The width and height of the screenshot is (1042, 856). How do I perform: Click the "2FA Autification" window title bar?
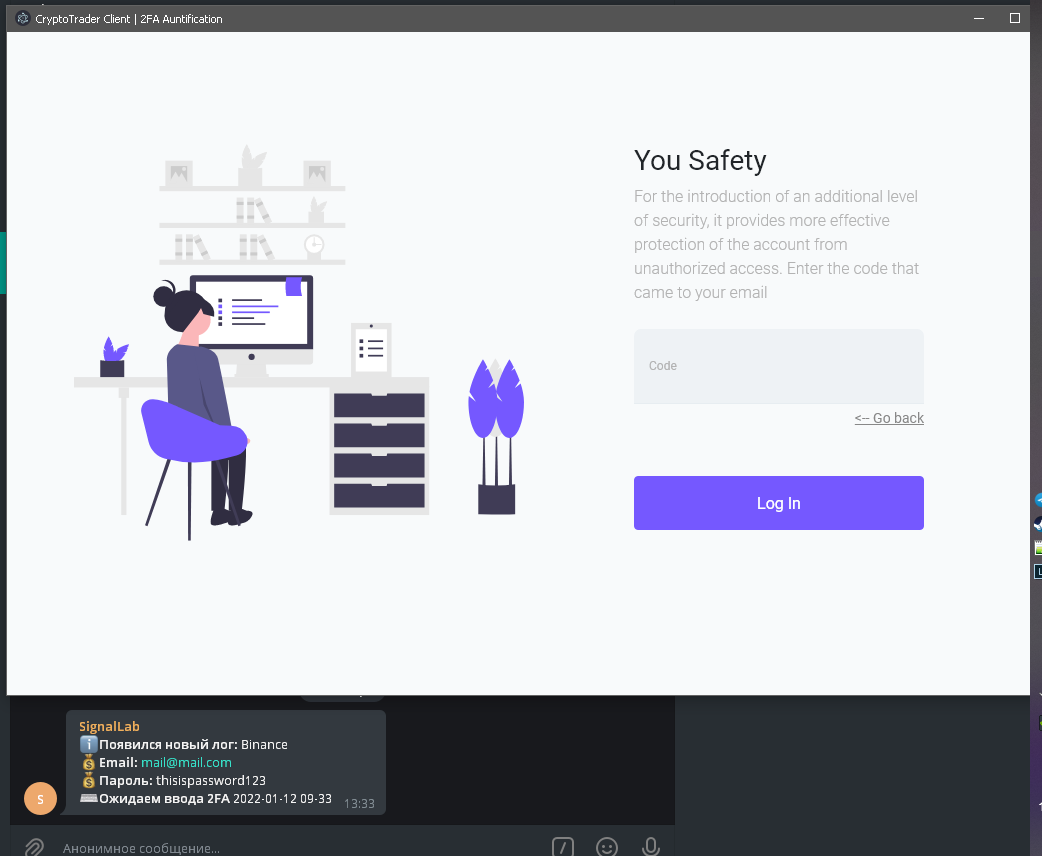click(x=500, y=18)
